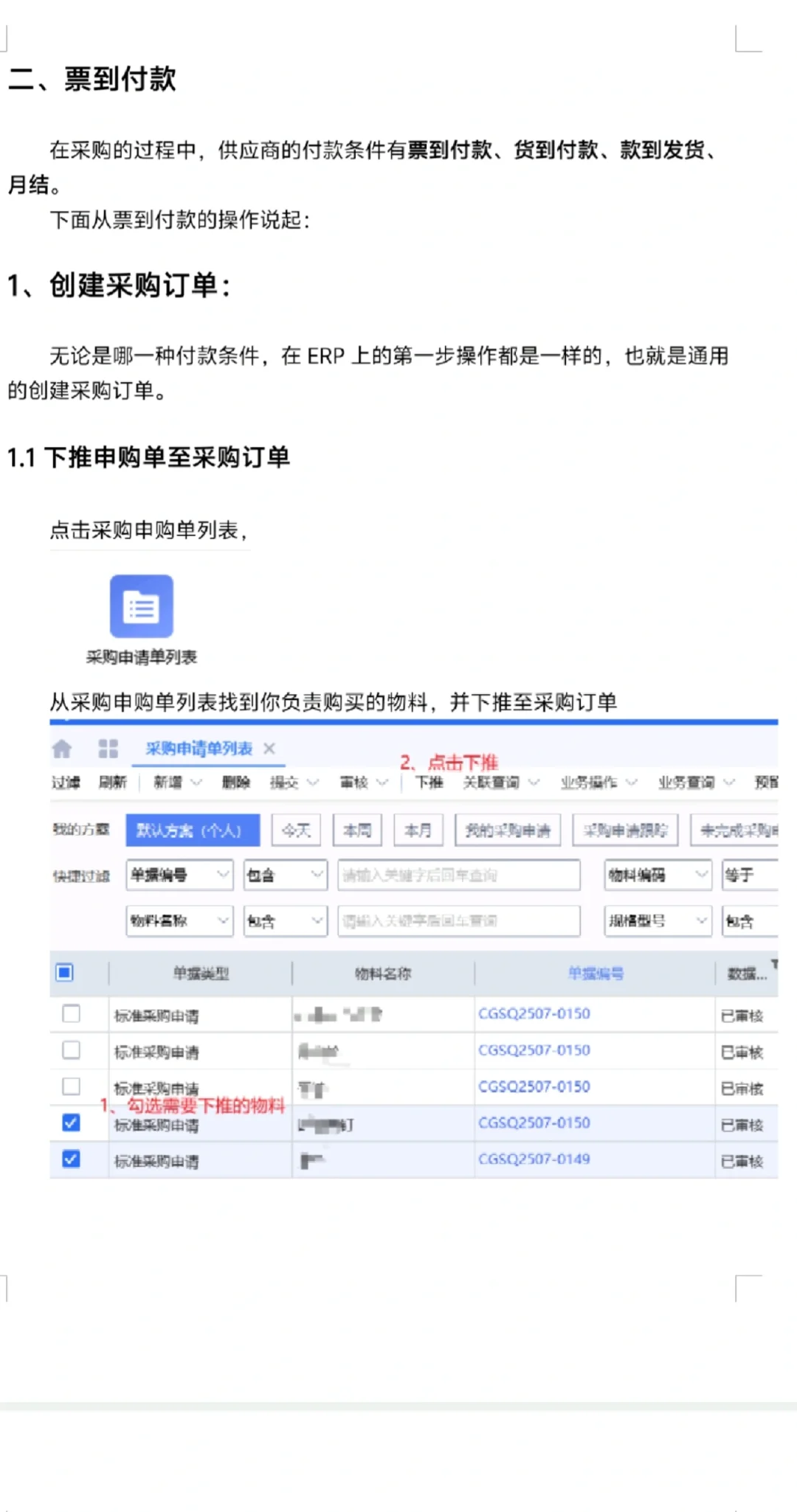Viewport: 797px width, 1512px height.
Task: Click the blue 采购申请单列表 document icon
Action: pyautogui.click(x=142, y=606)
